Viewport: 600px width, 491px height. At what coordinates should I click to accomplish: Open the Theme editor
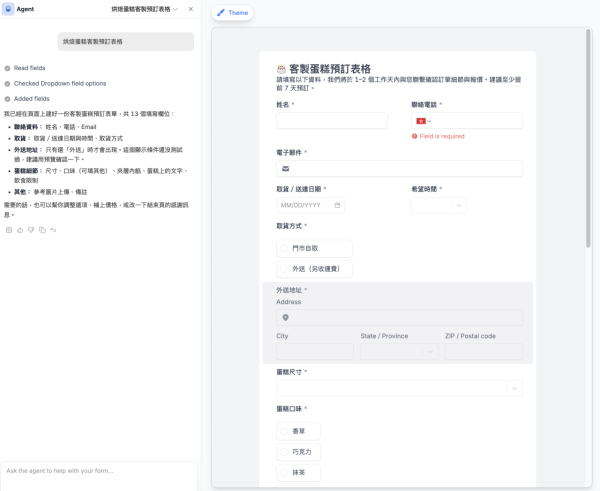(x=232, y=13)
